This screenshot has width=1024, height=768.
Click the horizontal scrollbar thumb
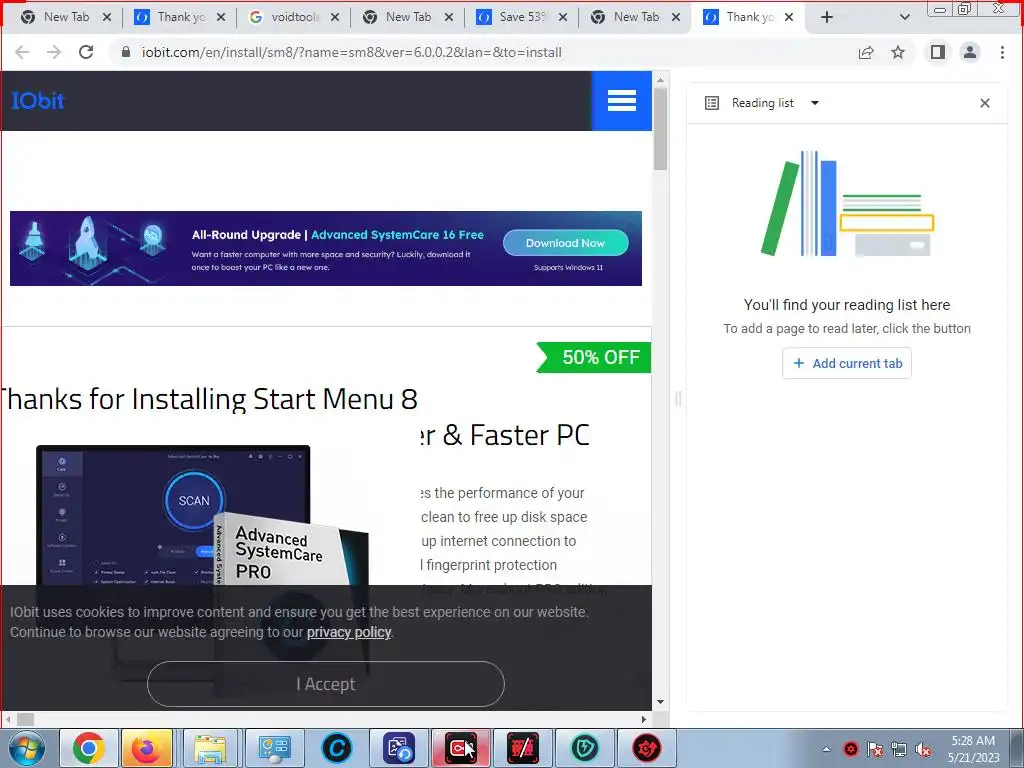(25, 719)
